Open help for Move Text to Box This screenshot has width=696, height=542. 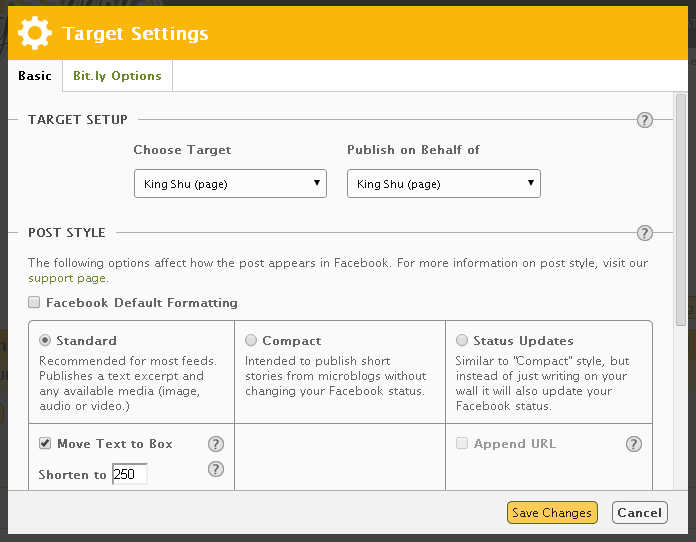(x=216, y=444)
